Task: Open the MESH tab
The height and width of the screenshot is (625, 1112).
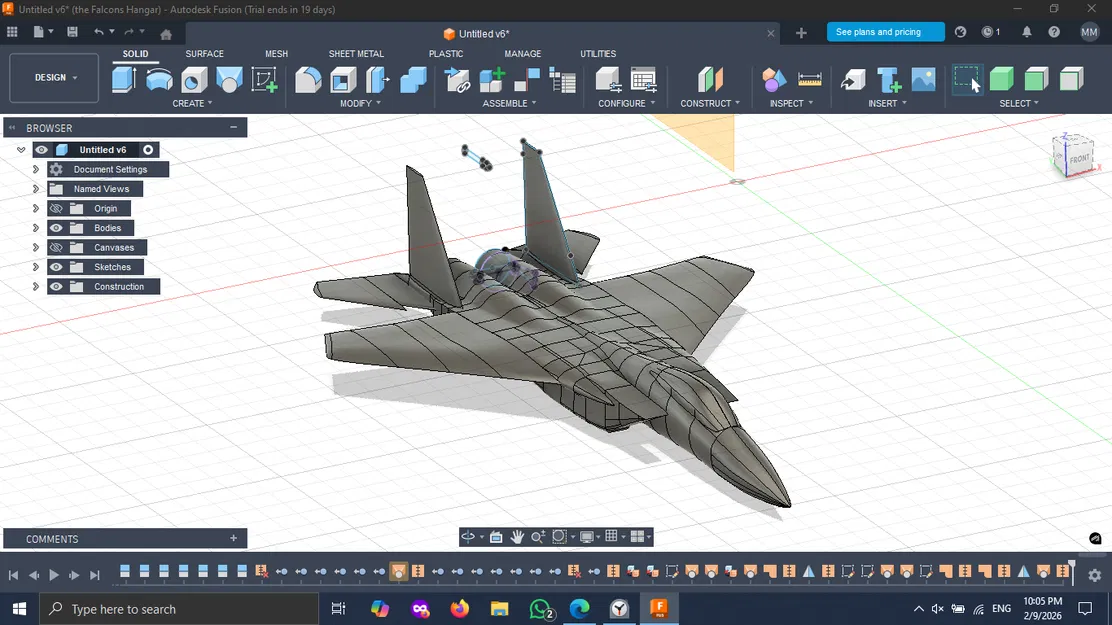Action: coord(276,54)
